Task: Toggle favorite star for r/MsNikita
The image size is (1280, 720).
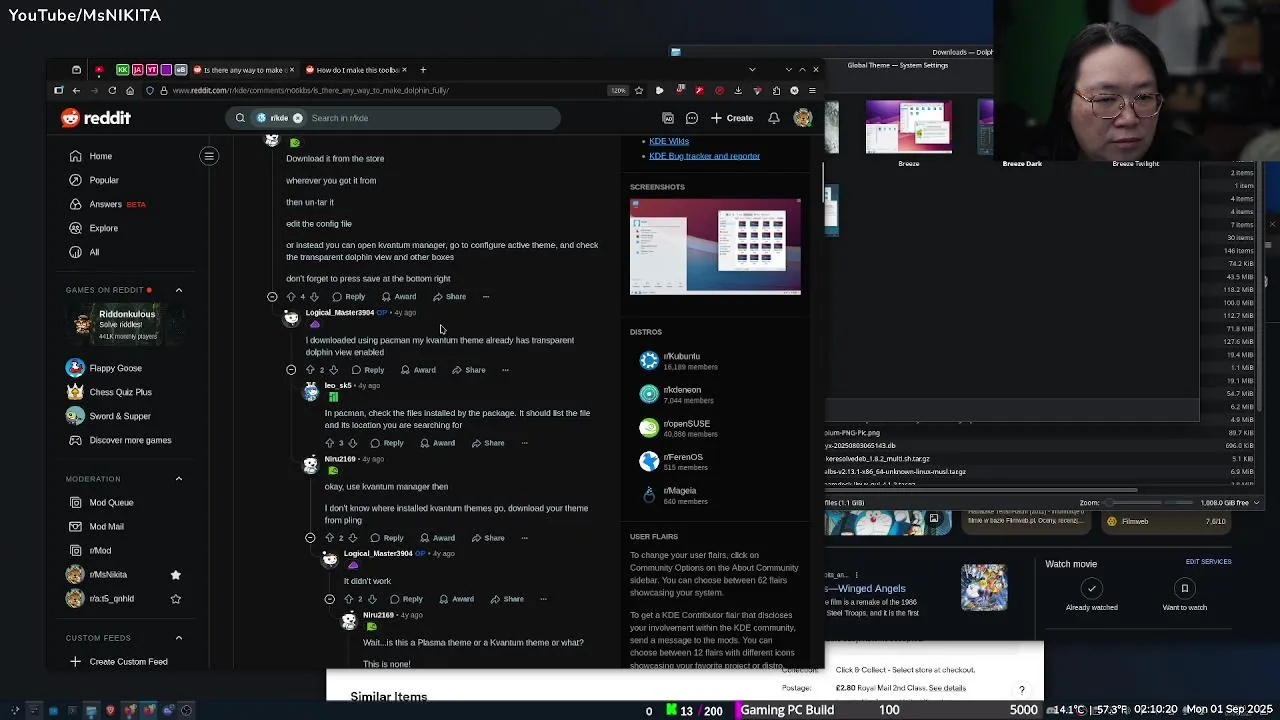Action: (176, 575)
